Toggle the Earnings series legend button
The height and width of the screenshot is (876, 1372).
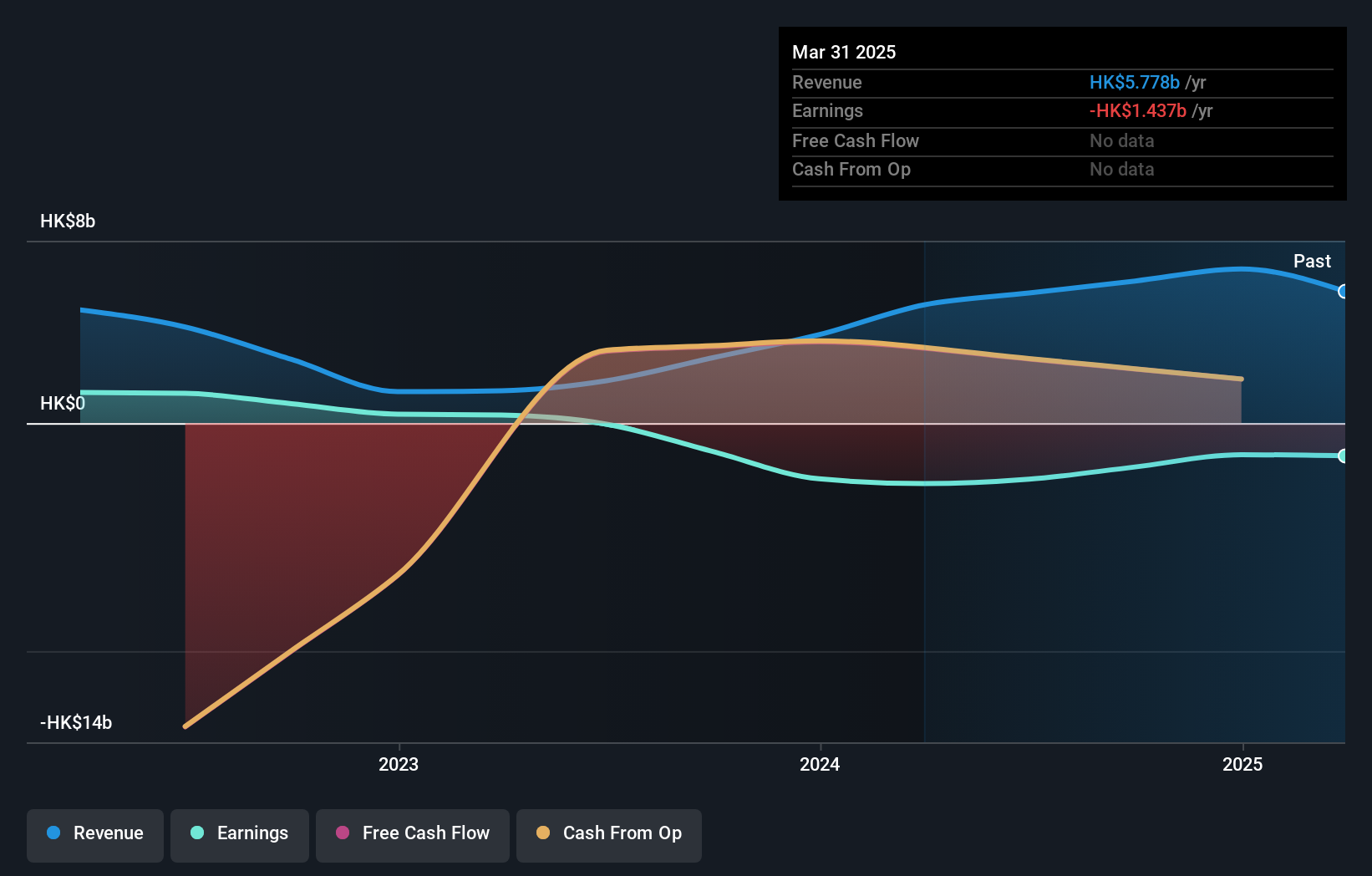pyautogui.click(x=240, y=835)
